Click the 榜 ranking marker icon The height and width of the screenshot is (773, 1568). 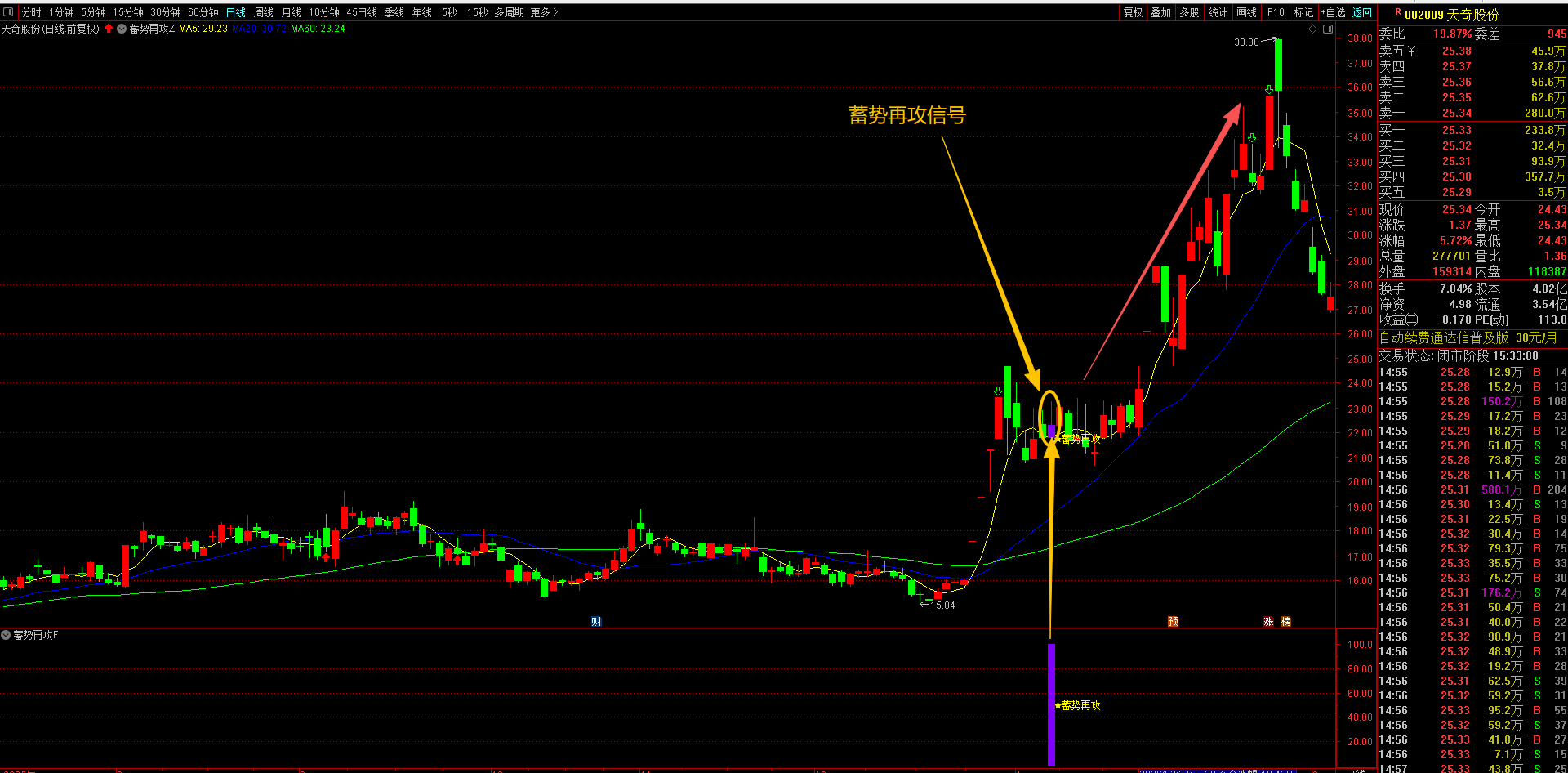1286,622
